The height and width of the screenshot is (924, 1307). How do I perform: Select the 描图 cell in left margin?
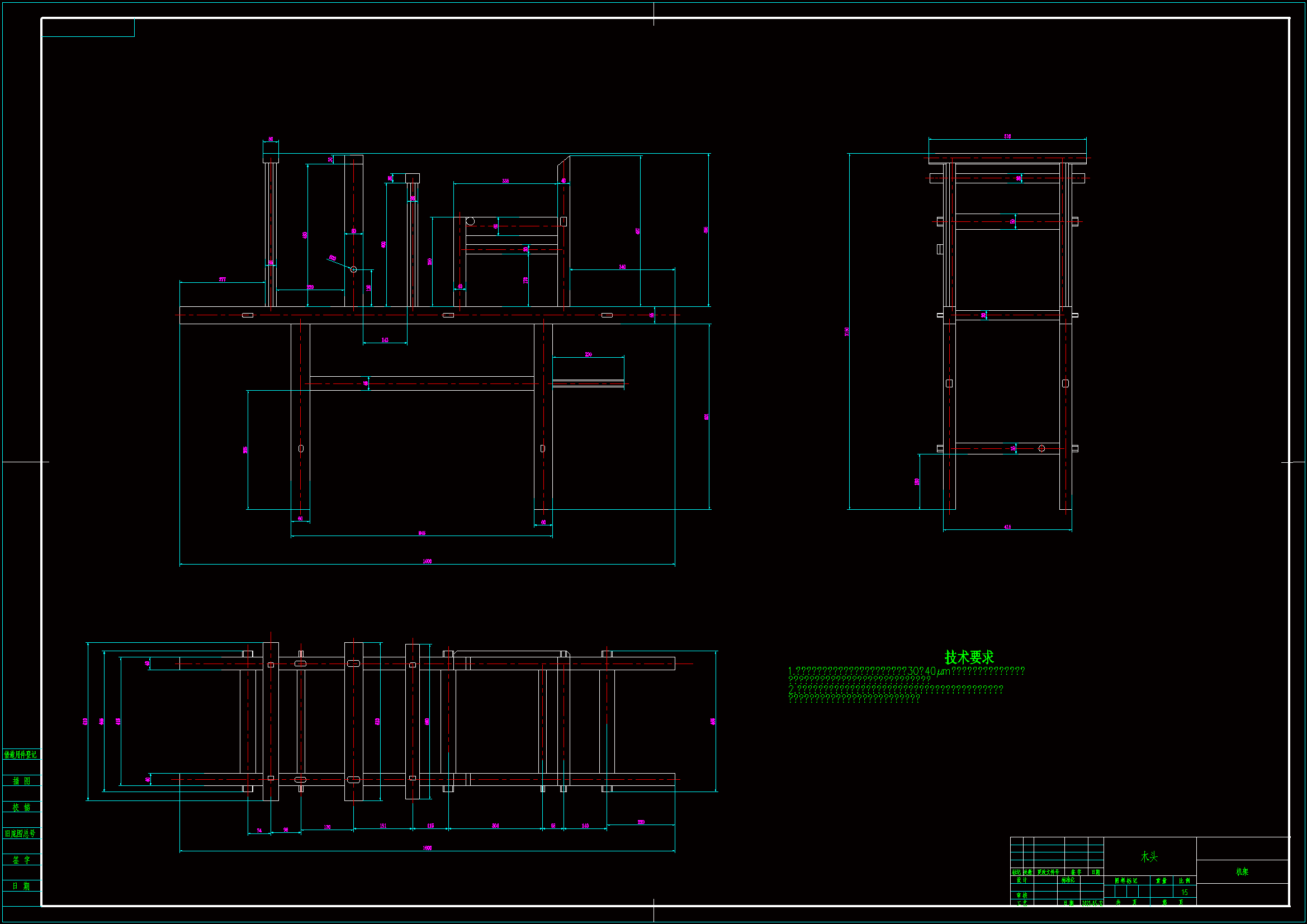point(22,780)
